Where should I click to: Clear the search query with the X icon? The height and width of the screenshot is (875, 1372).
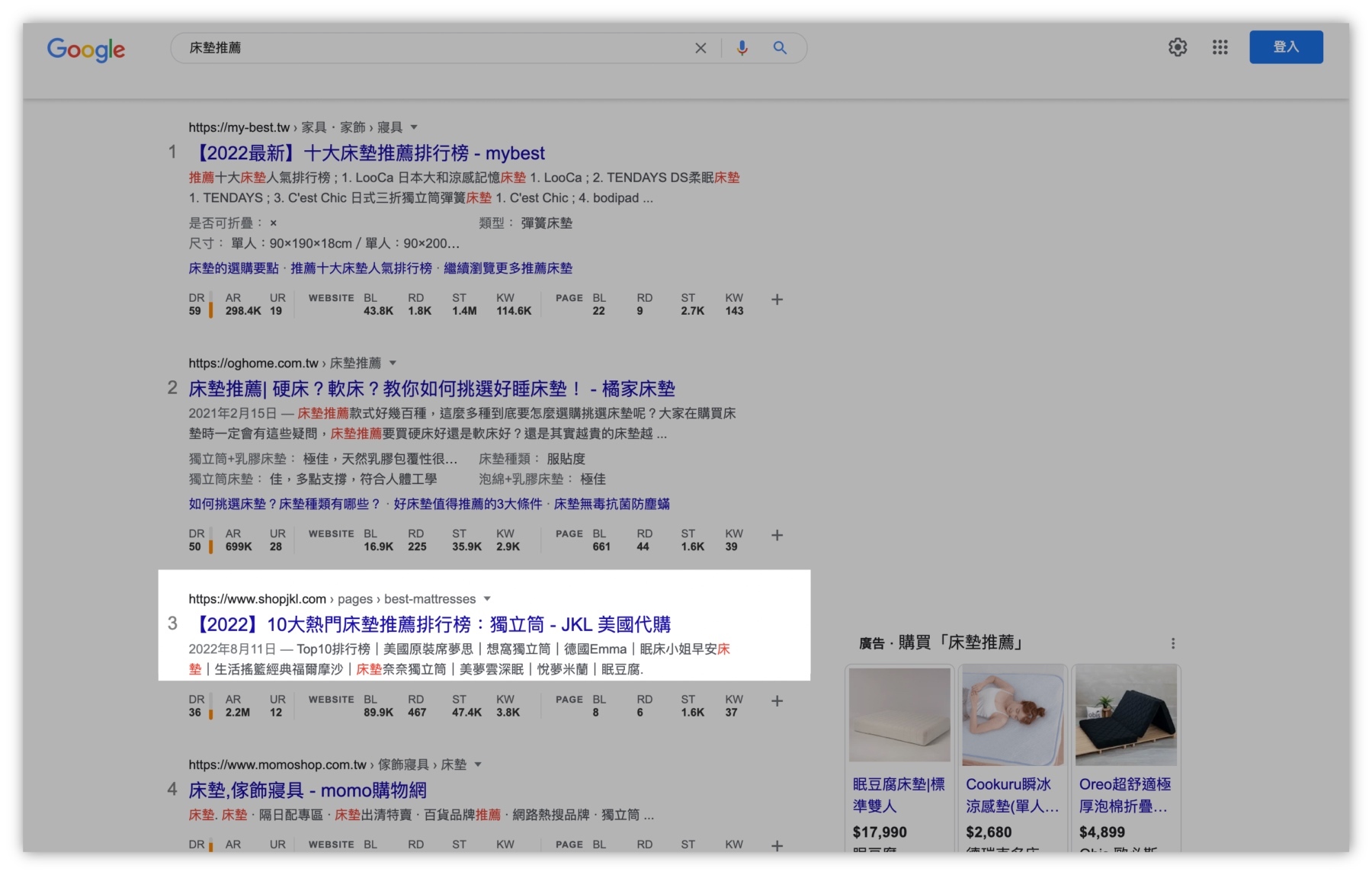pyautogui.click(x=700, y=47)
